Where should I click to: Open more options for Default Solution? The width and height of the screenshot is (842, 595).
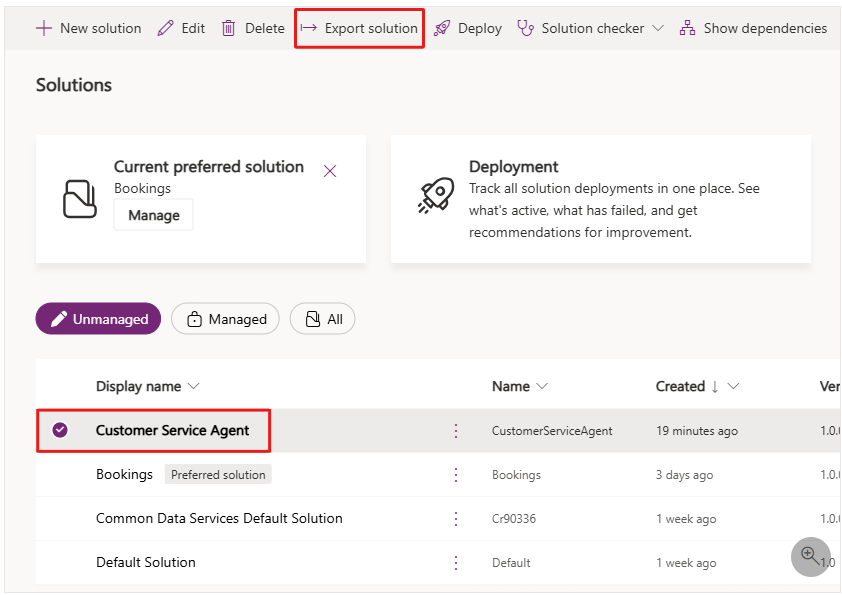(456, 562)
